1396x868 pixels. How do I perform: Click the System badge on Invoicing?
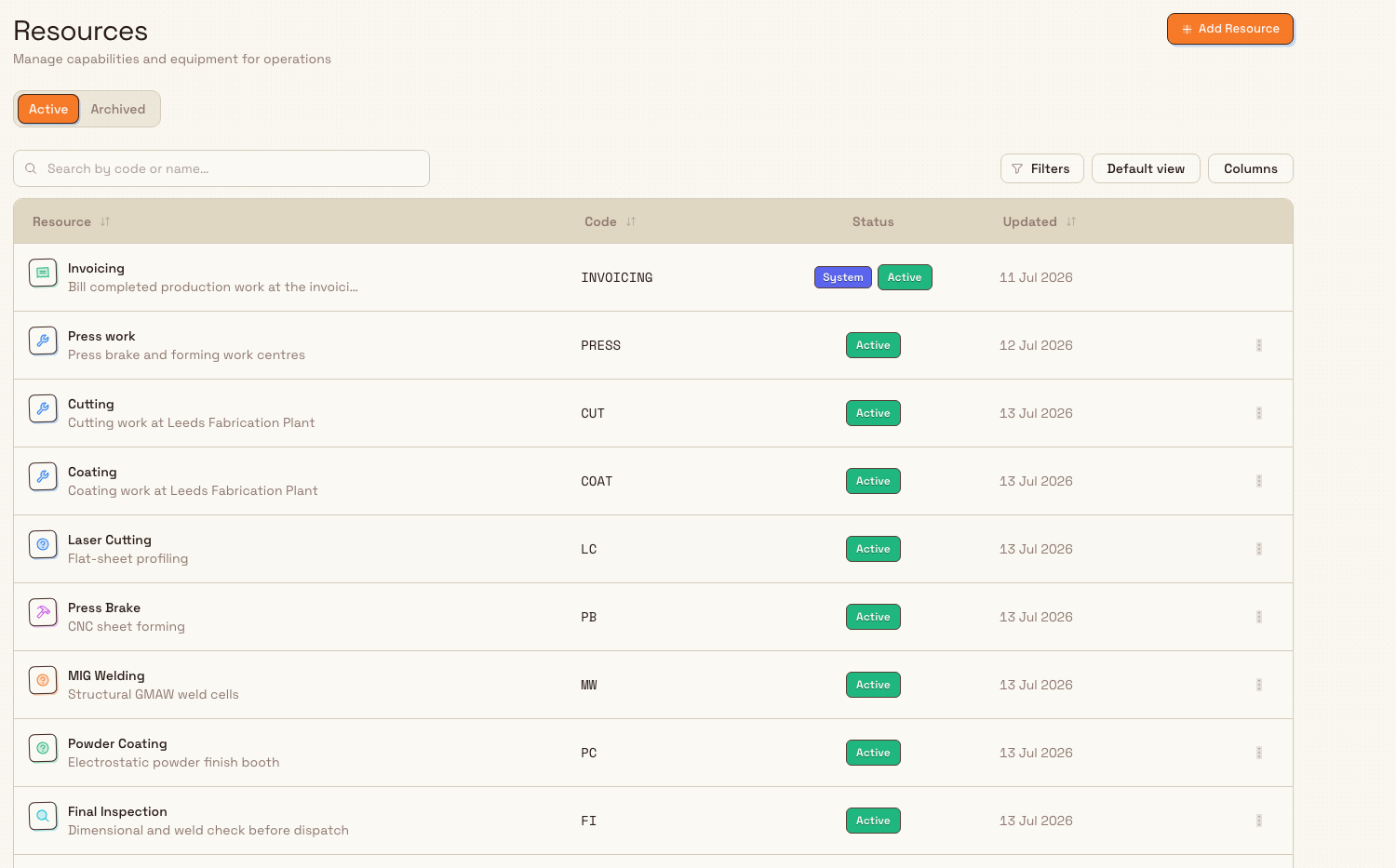coord(843,277)
